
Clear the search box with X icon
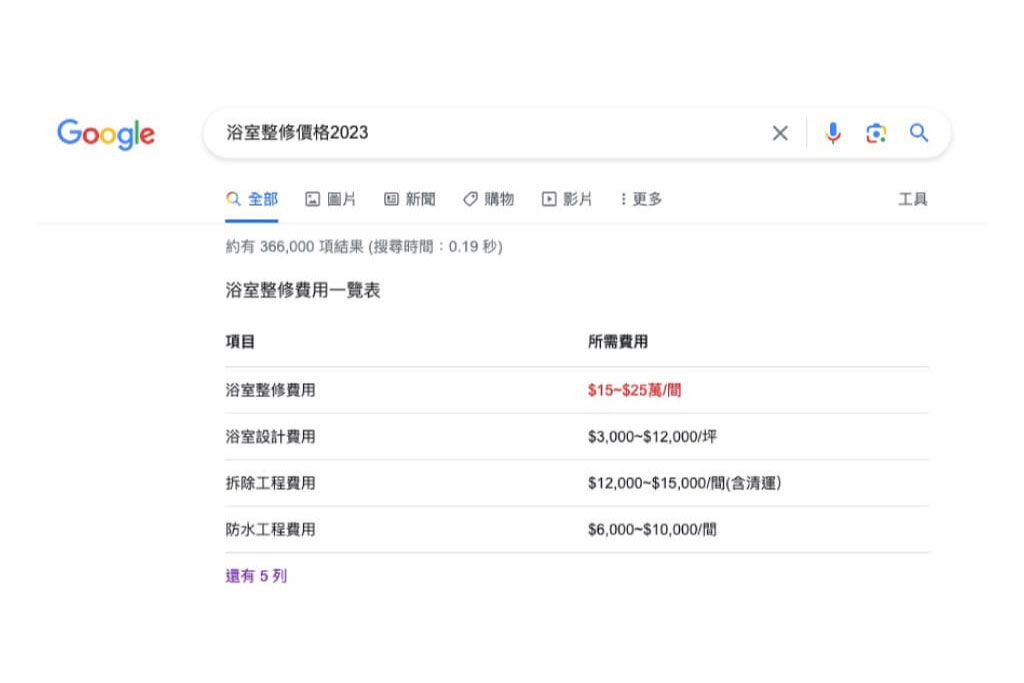(780, 133)
